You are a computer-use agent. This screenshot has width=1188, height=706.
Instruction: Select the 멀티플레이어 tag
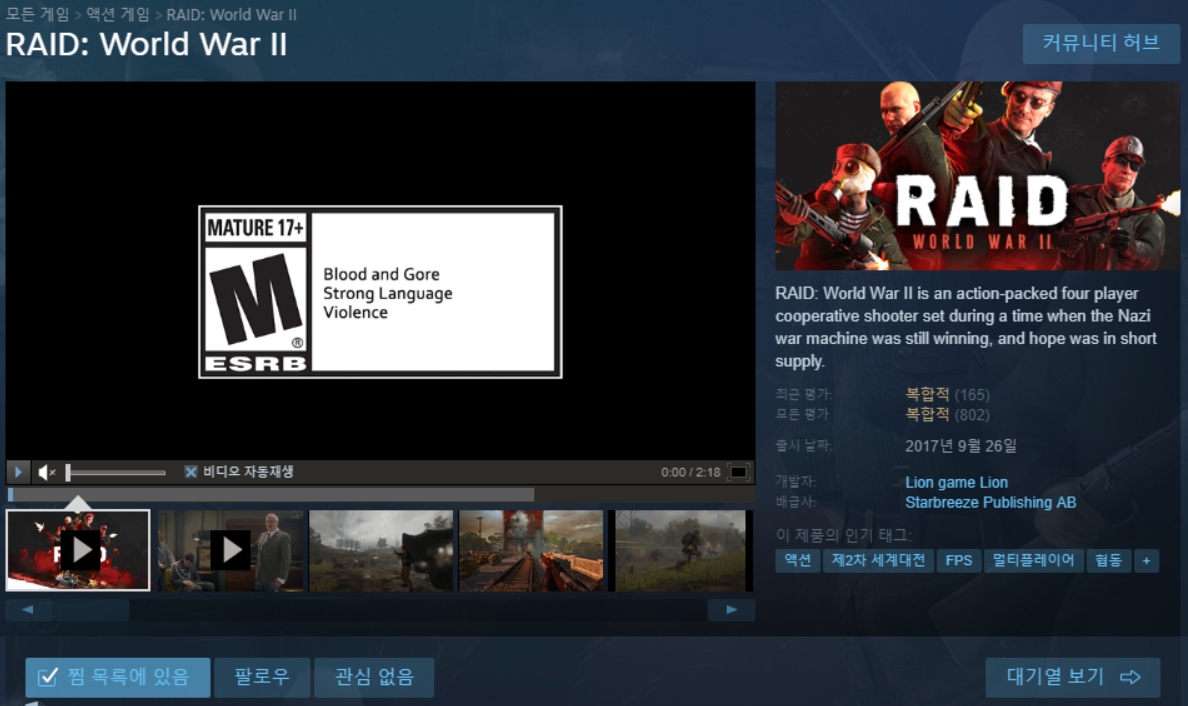pyautogui.click(x=1033, y=561)
